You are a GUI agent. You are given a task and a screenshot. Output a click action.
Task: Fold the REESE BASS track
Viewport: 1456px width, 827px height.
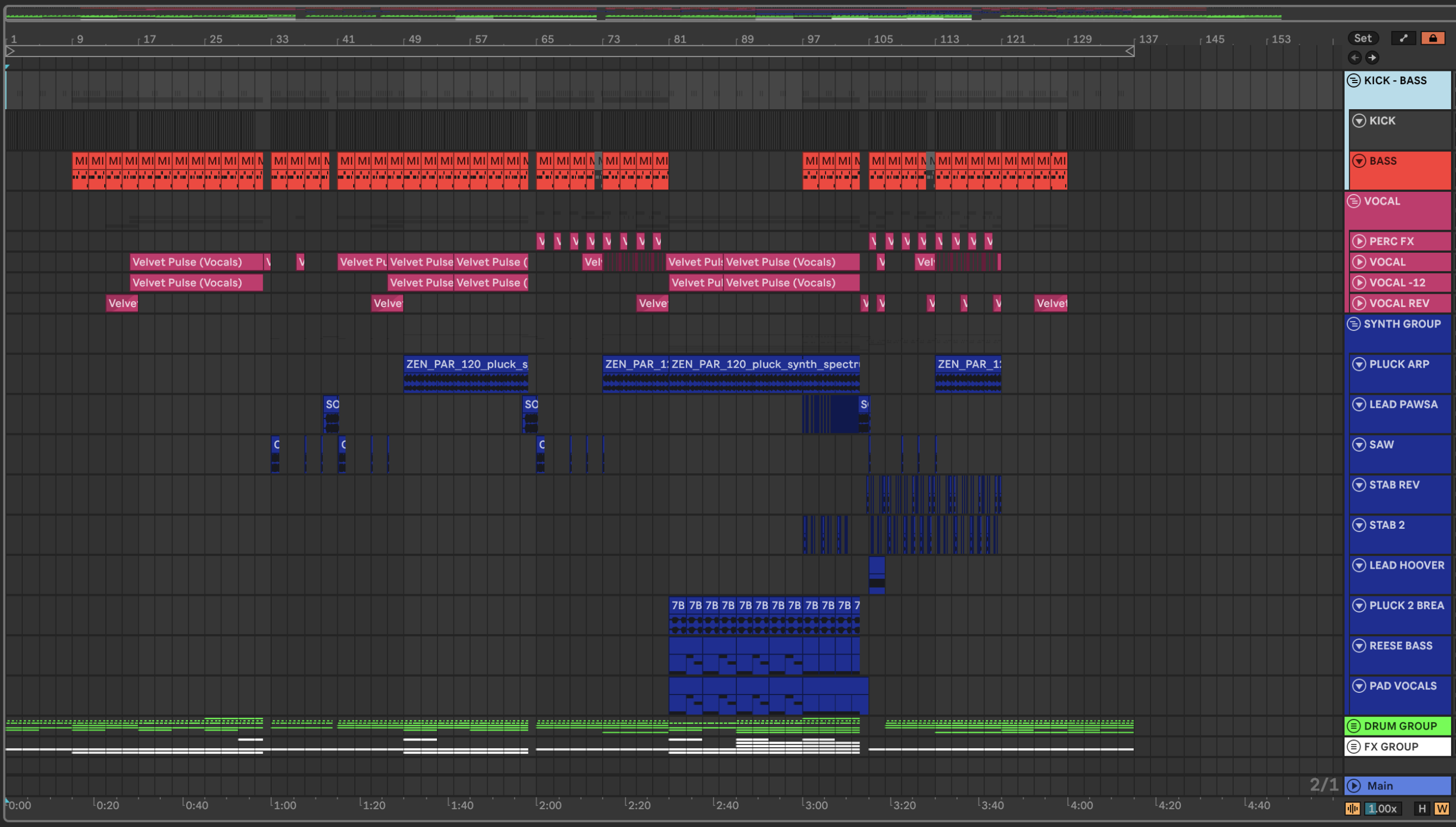click(1358, 646)
